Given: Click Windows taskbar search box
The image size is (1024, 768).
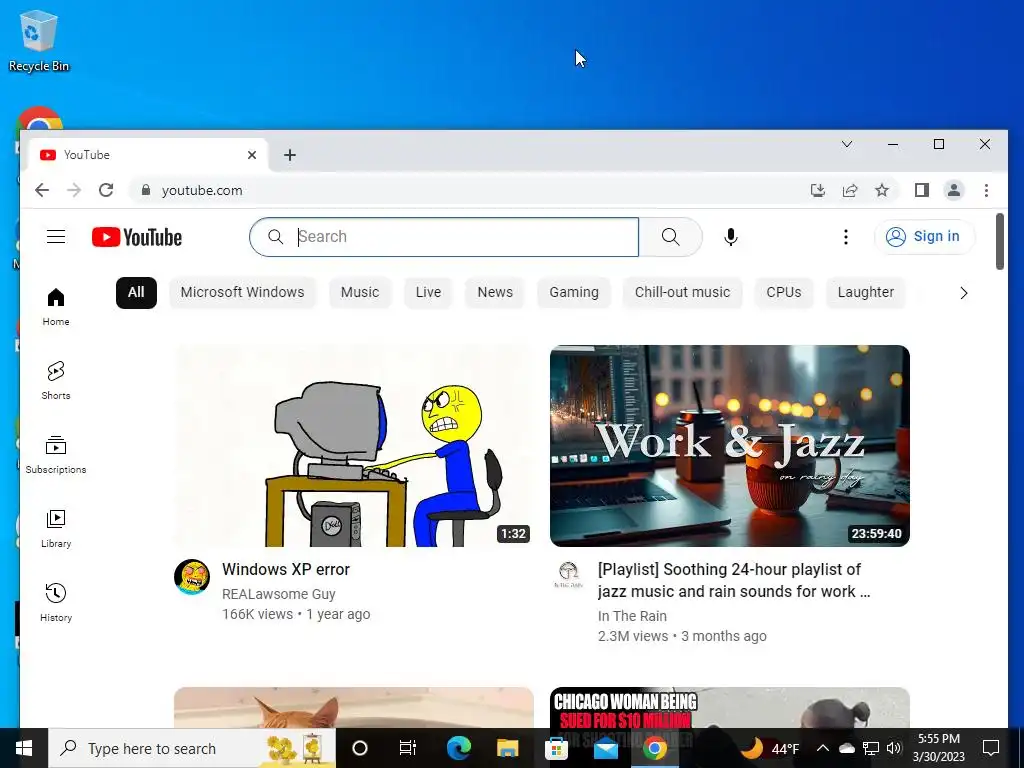Looking at the screenshot, I should pyautogui.click(x=192, y=748).
